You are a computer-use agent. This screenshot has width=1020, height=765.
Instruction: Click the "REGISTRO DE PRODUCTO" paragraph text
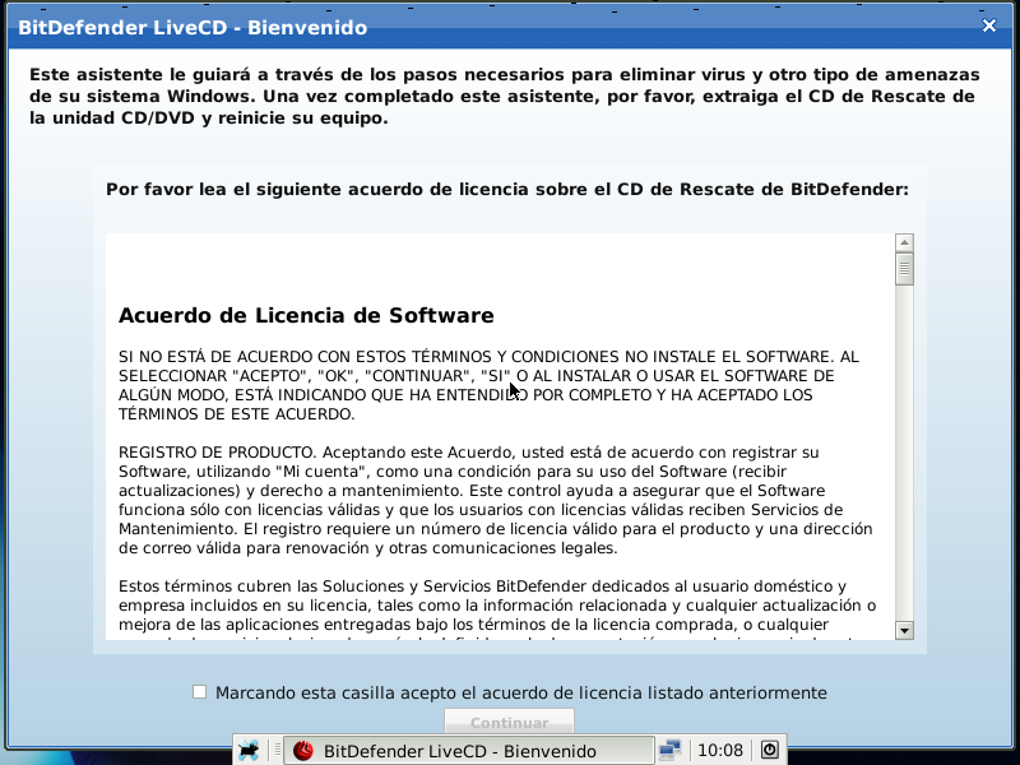click(495, 500)
